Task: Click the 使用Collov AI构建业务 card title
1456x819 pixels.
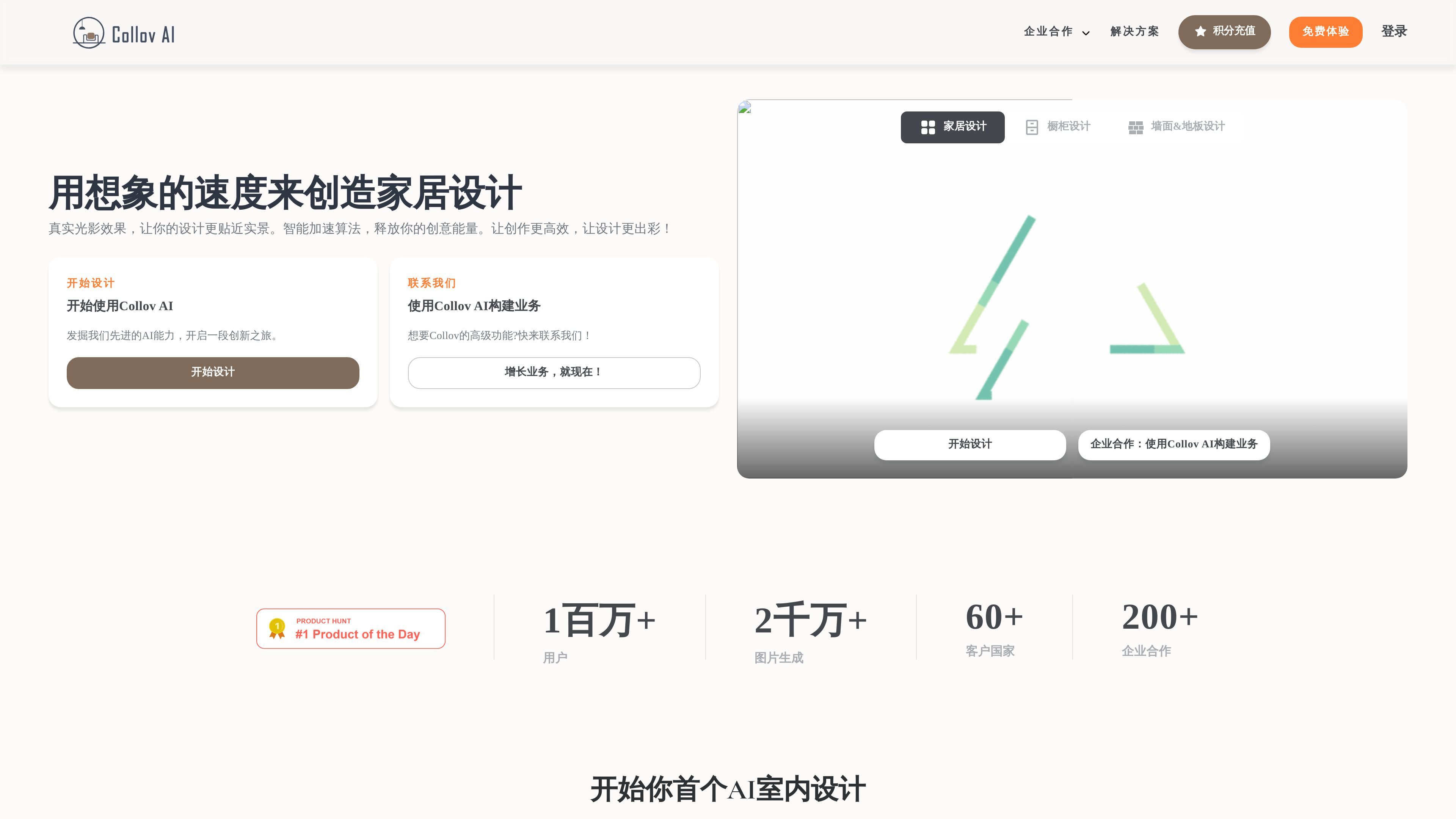Action: 474,306
